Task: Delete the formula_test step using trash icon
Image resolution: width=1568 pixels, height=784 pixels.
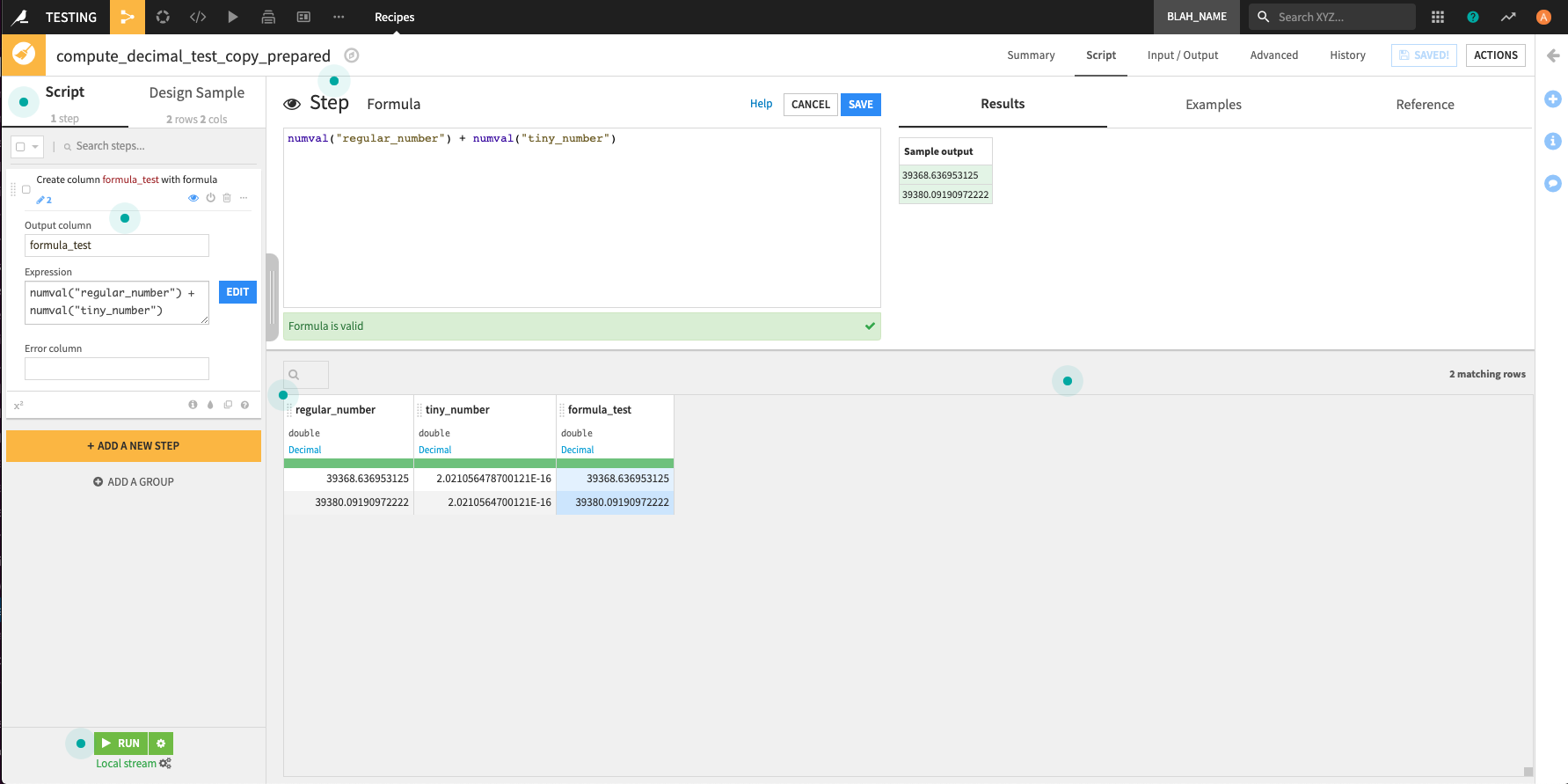Action: pyautogui.click(x=227, y=198)
